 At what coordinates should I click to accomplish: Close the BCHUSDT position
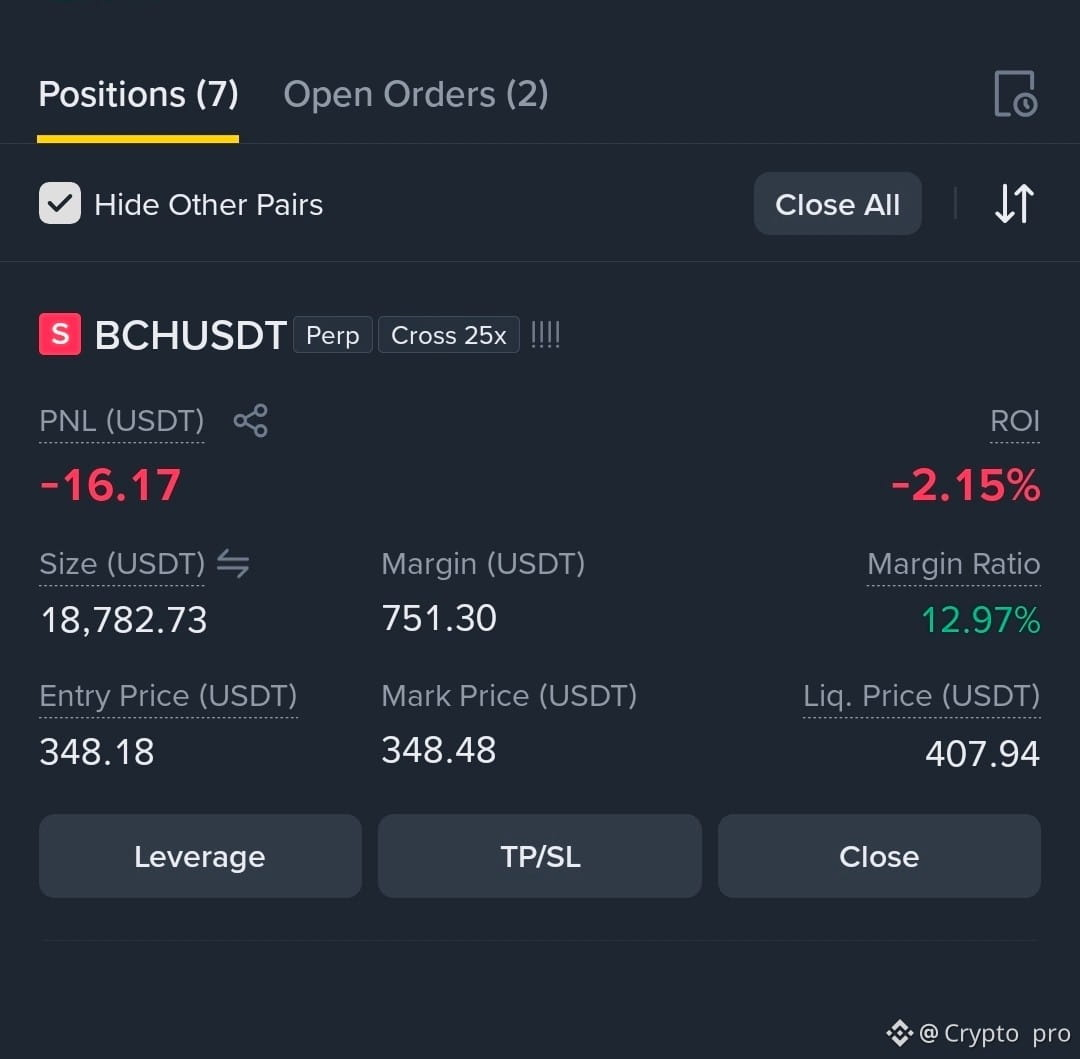click(879, 856)
